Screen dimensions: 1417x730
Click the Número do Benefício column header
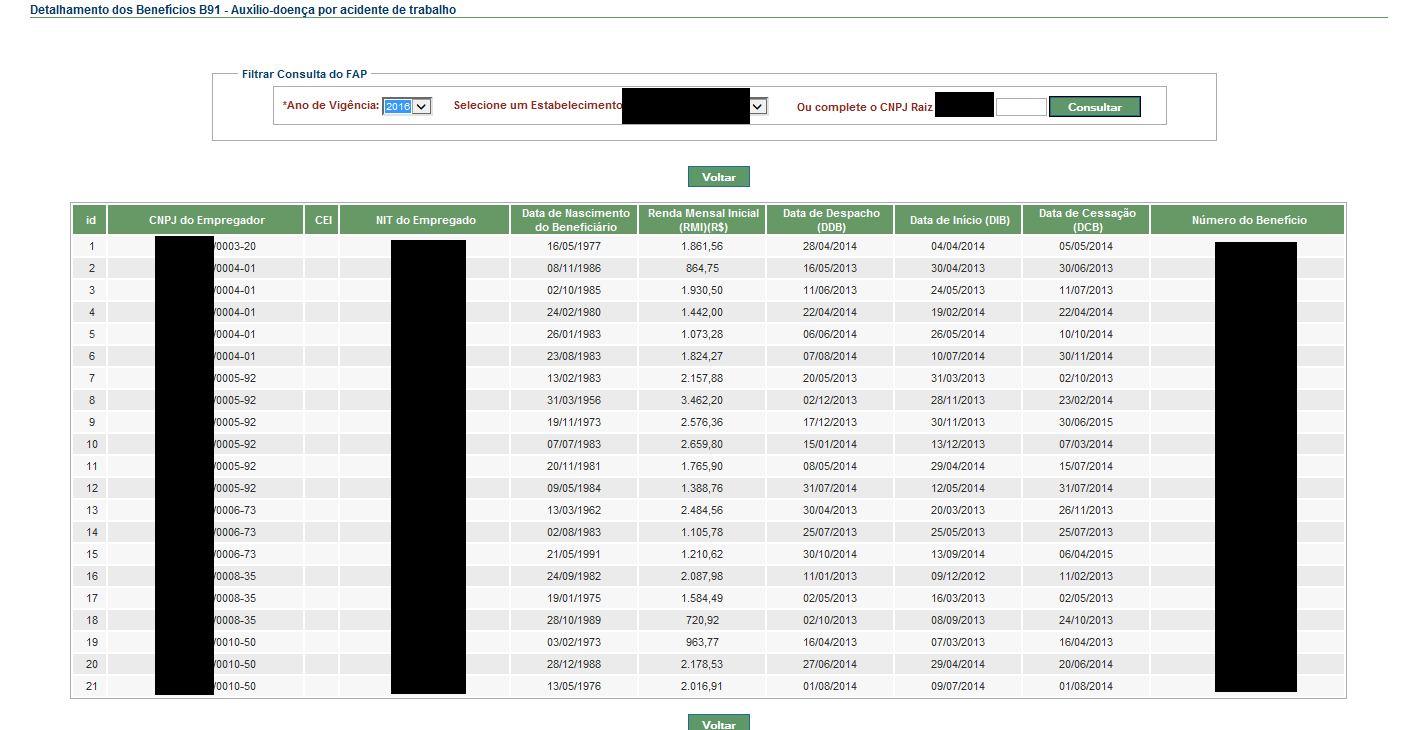tap(1248, 220)
